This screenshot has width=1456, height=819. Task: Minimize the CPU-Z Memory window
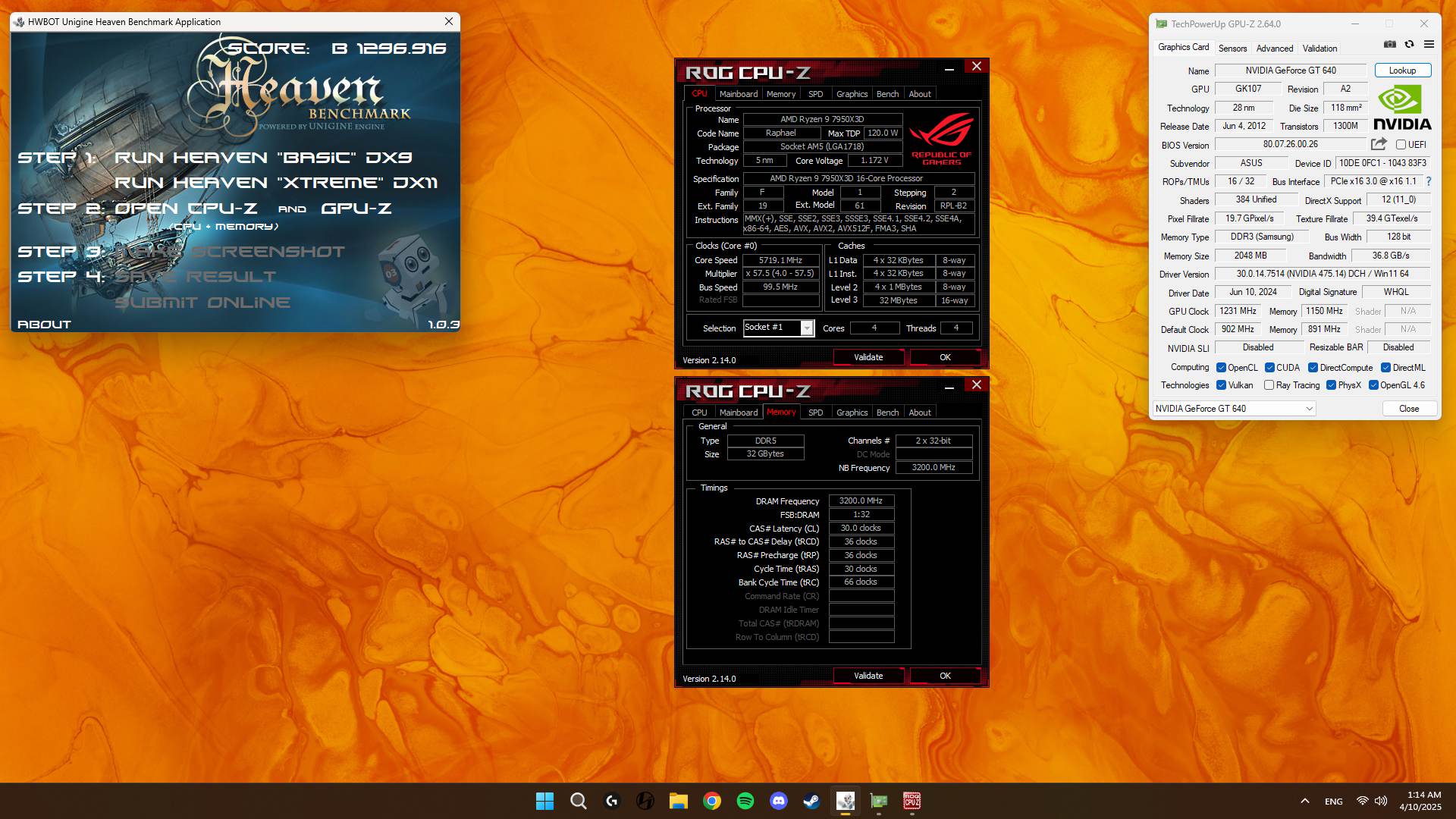pos(949,388)
